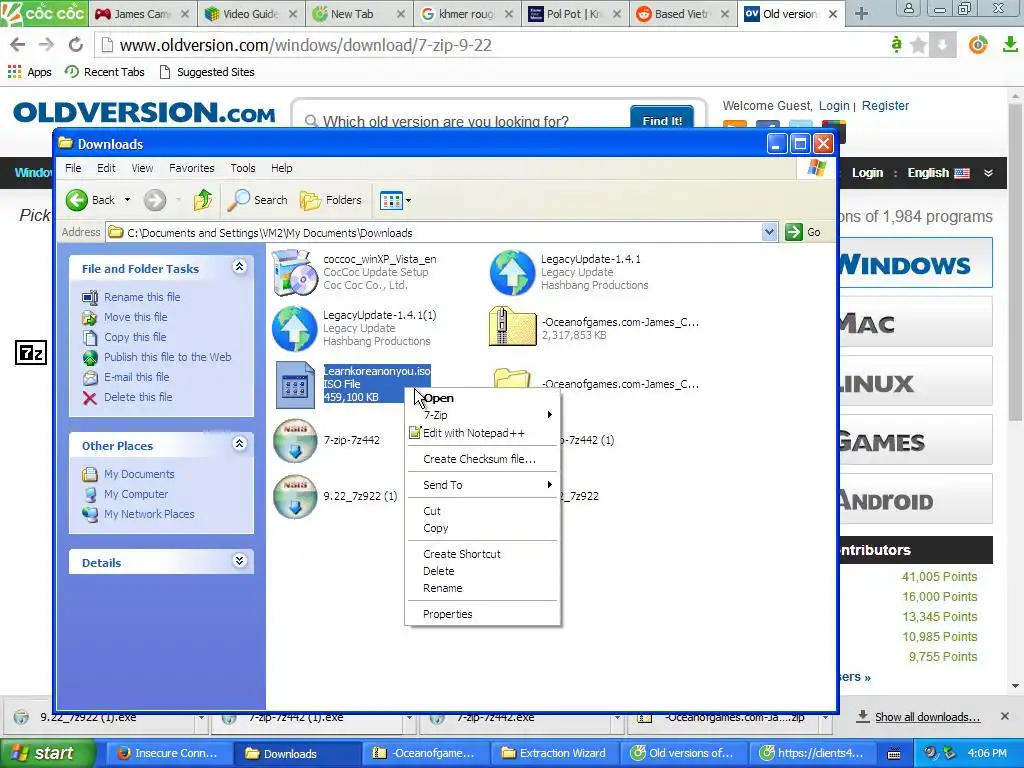1024x768 pixels.
Task: Switch to the Pol Pot browser tab
Action: pos(573,14)
